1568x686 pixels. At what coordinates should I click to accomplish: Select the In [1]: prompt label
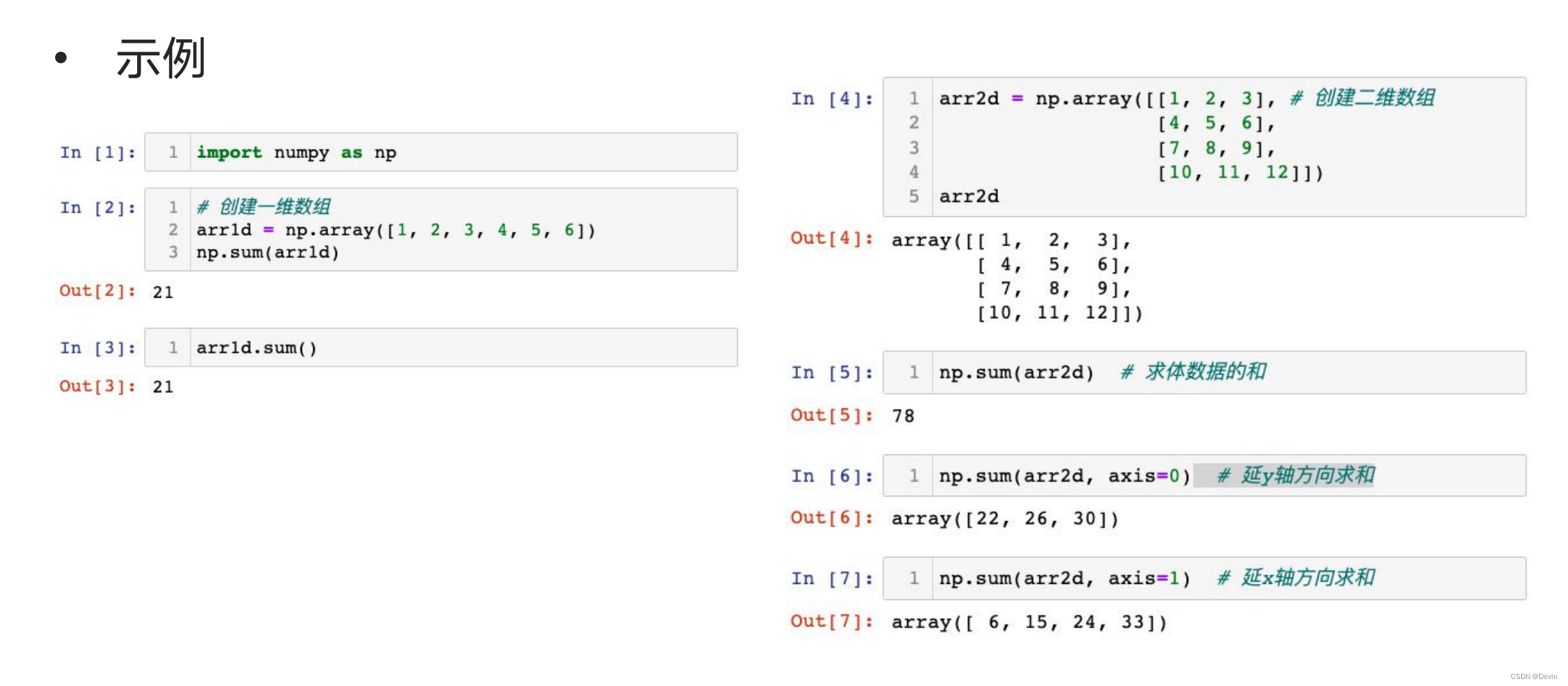(98, 152)
